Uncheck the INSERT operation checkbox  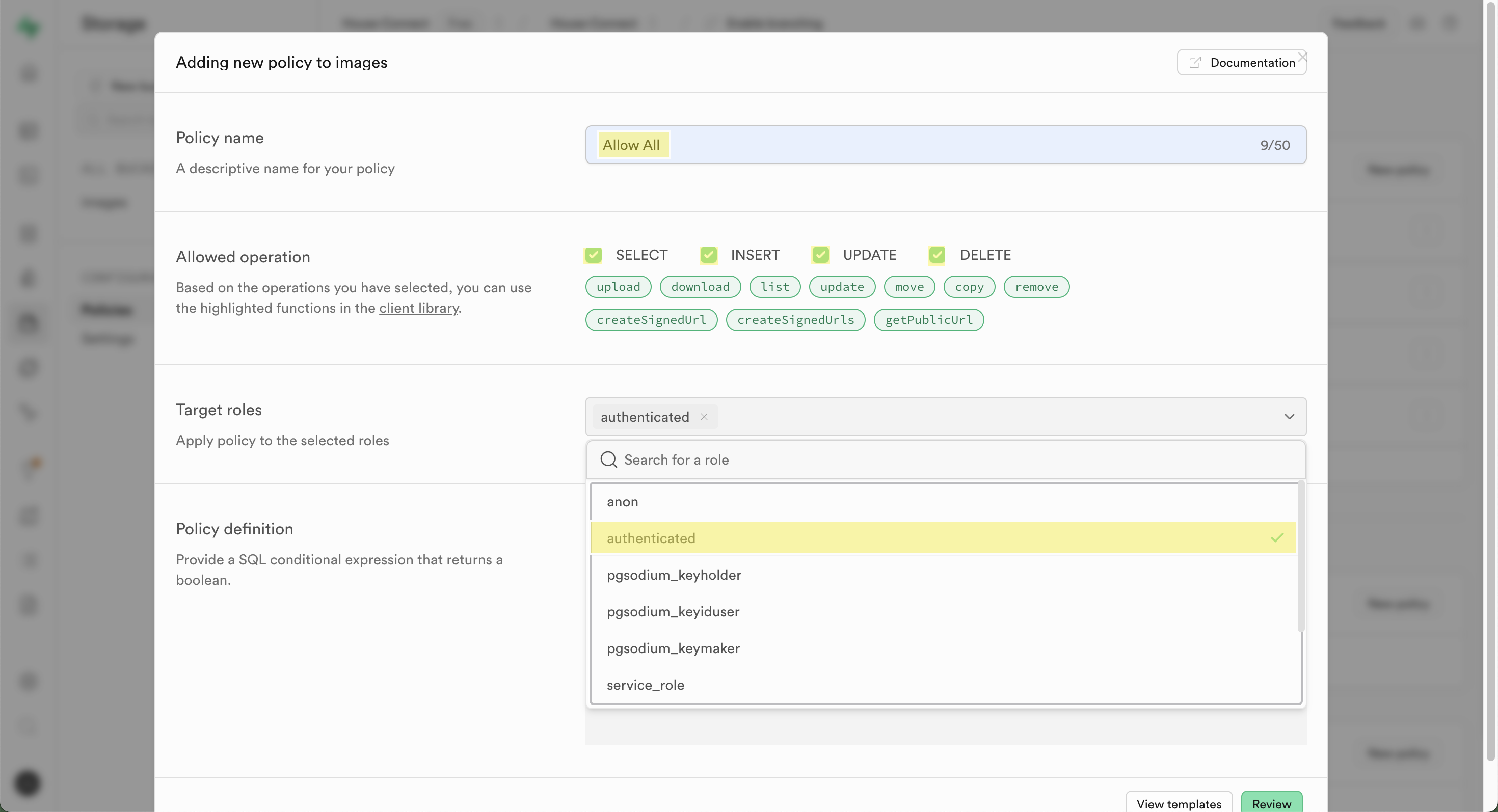pos(708,255)
